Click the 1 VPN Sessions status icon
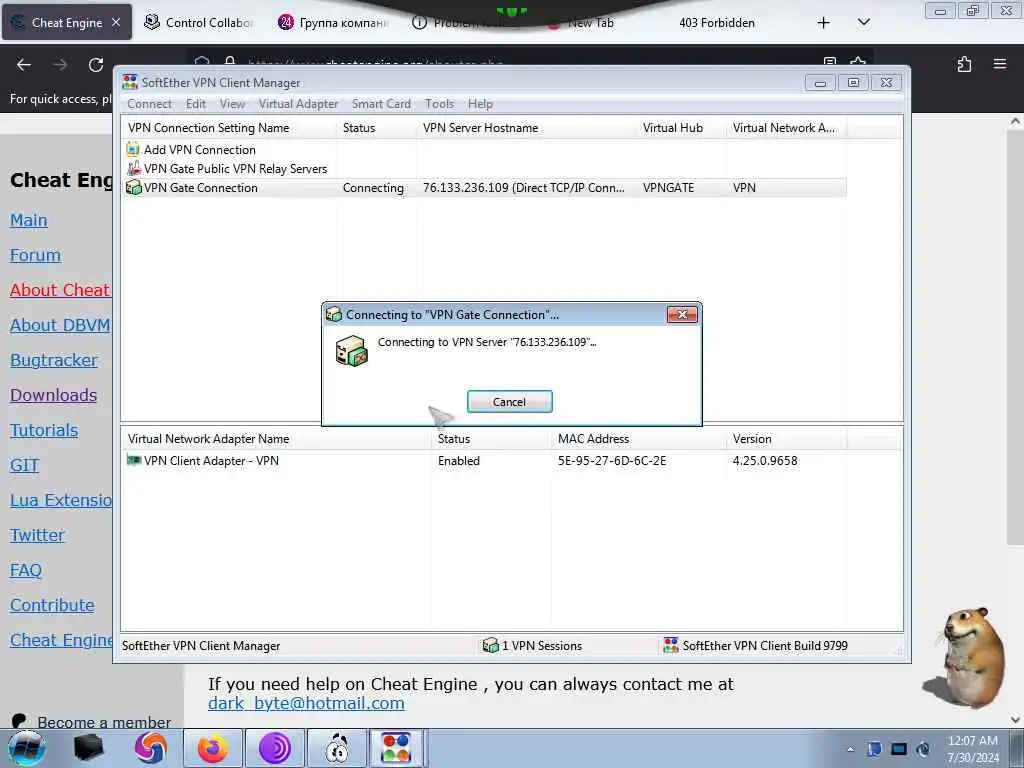The width and height of the screenshot is (1024, 768). [490, 645]
